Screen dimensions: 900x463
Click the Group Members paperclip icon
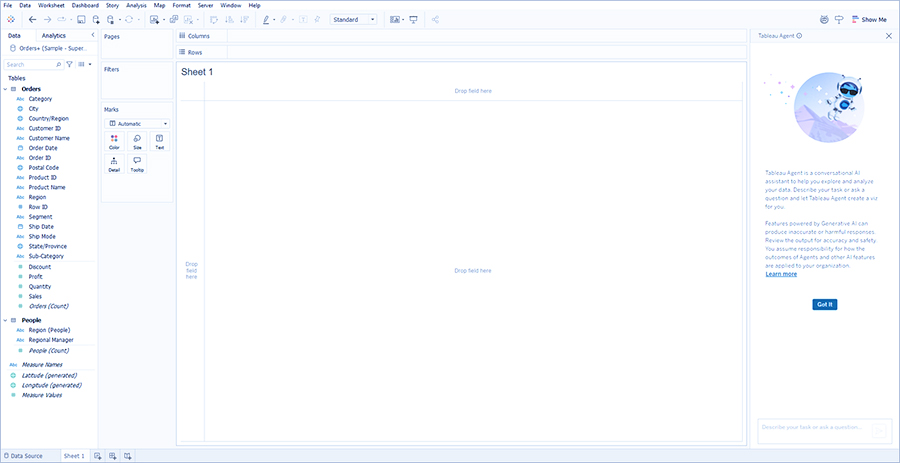pyautogui.click(x=284, y=20)
